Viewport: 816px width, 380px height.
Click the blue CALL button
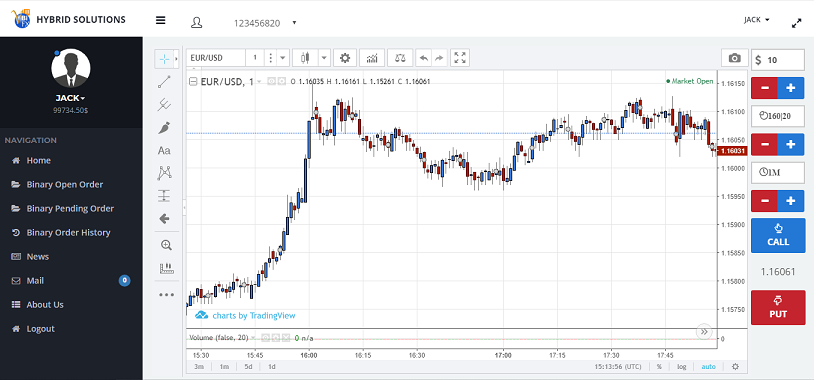778,235
